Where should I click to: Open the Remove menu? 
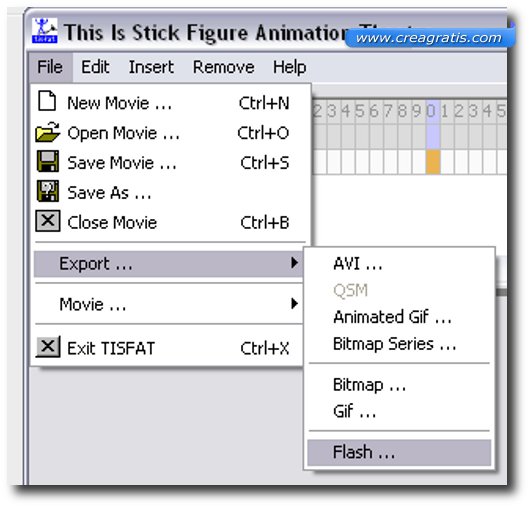tap(223, 67)
